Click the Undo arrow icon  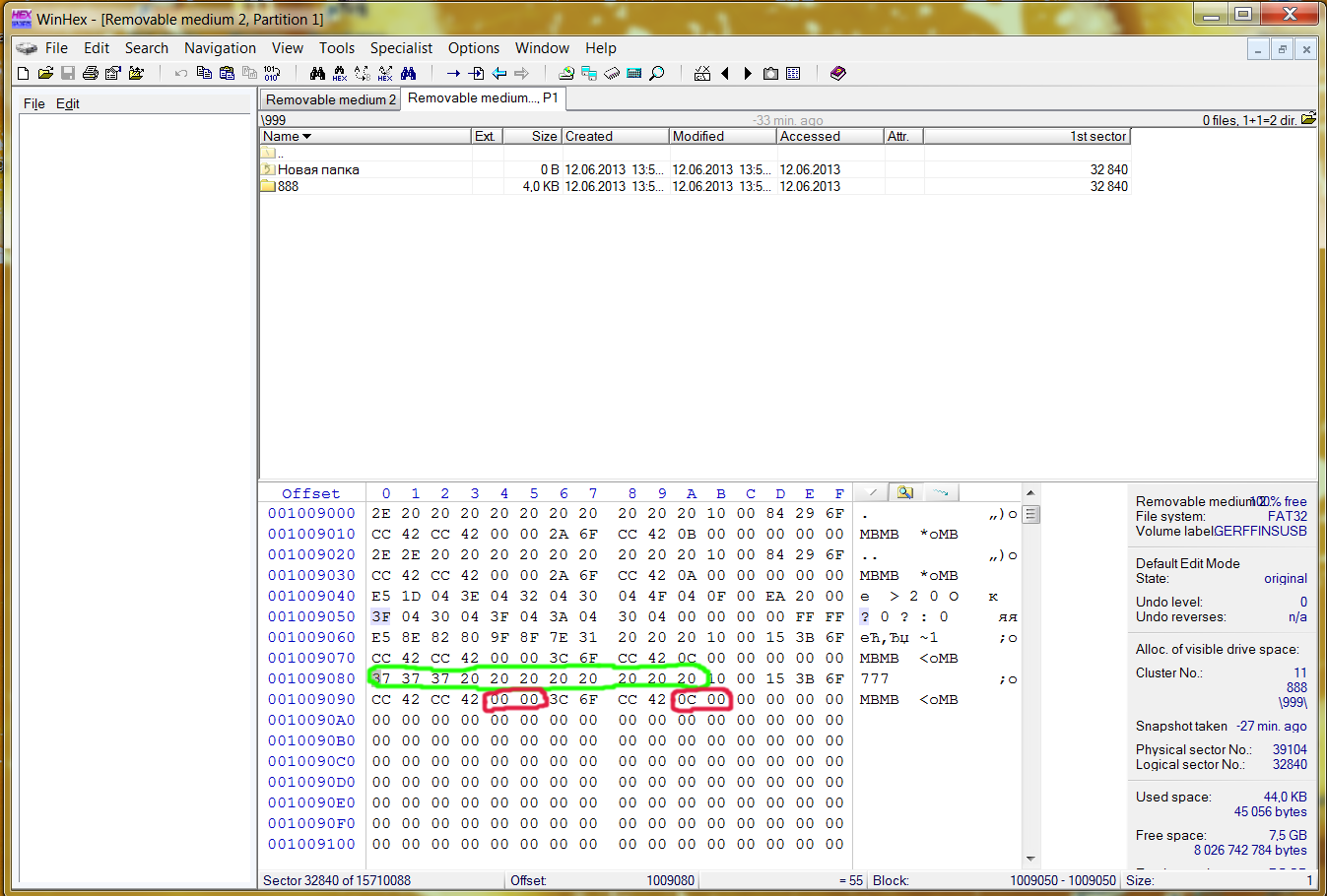[181, 73]
